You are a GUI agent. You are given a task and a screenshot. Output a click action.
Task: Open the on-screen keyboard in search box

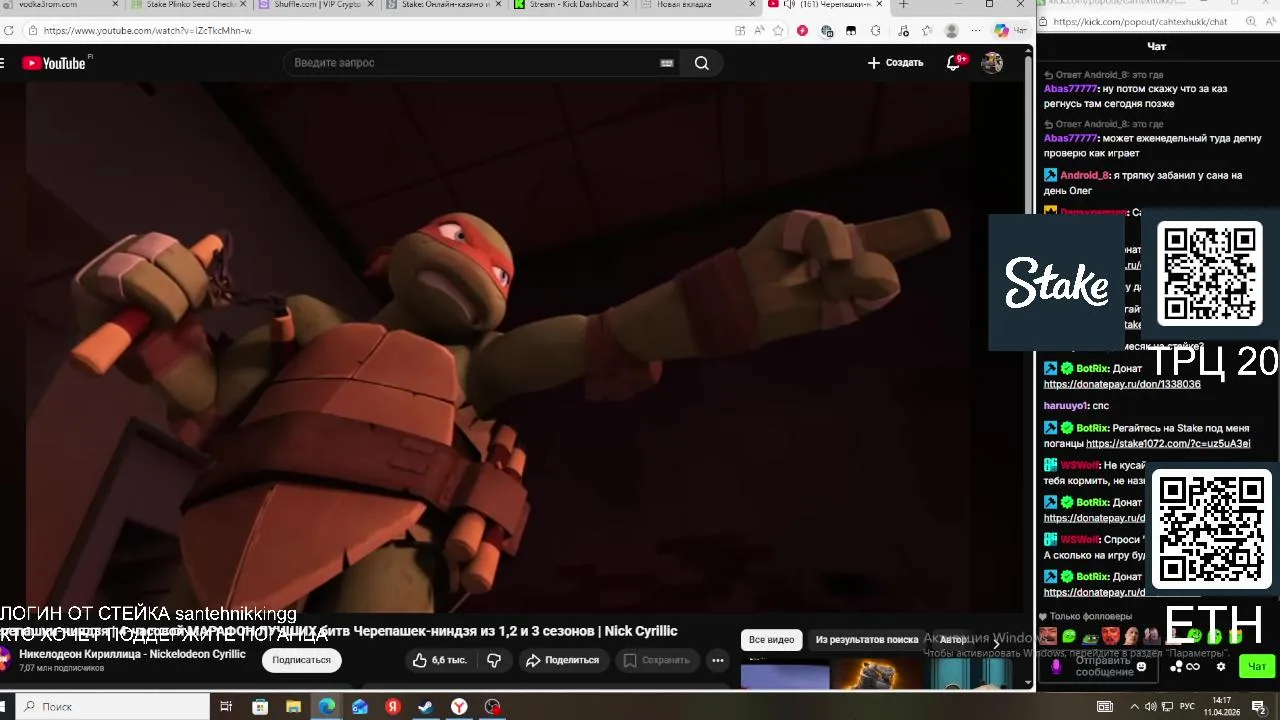(667, 63)
